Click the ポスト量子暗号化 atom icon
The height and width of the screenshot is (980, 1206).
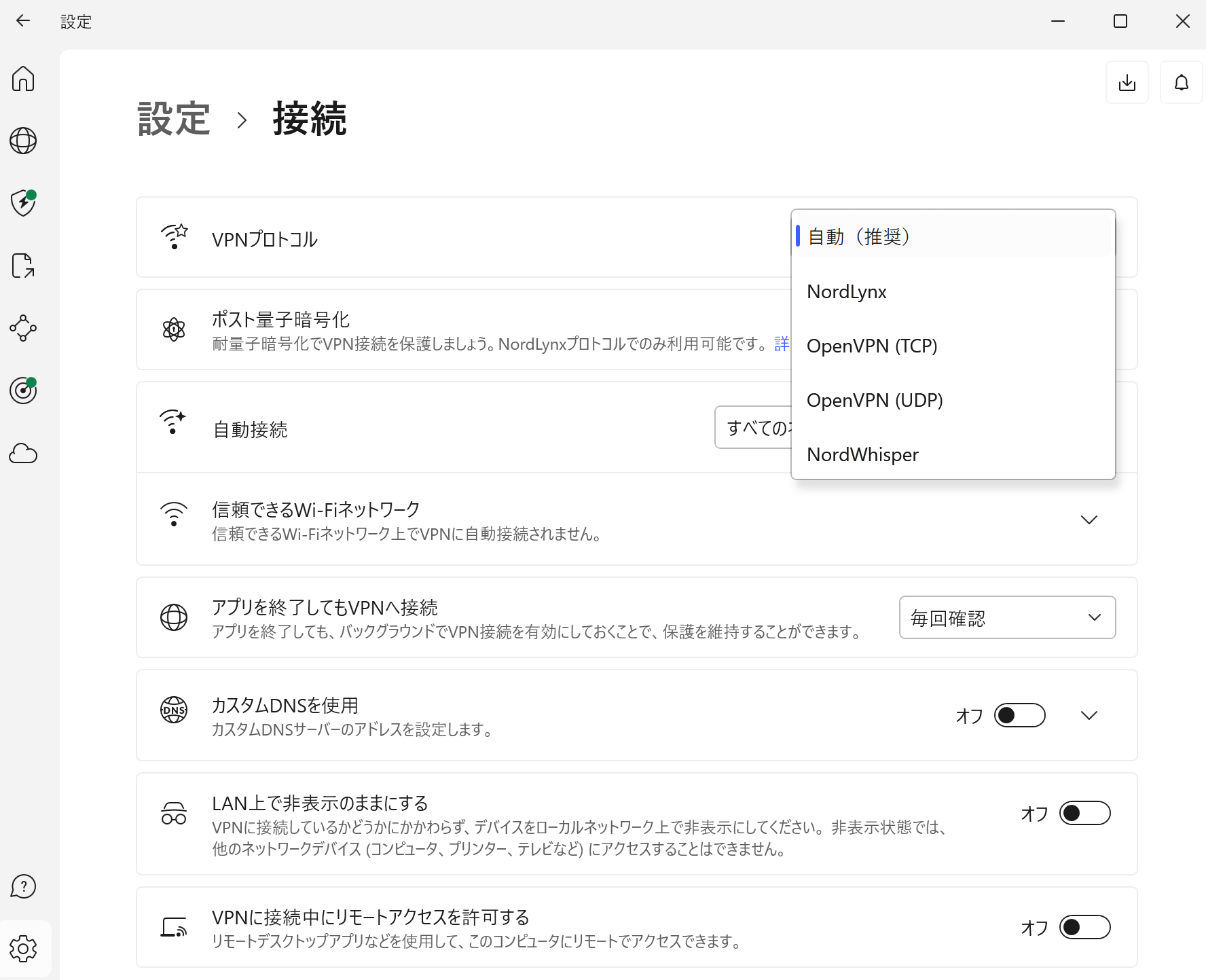174,329
